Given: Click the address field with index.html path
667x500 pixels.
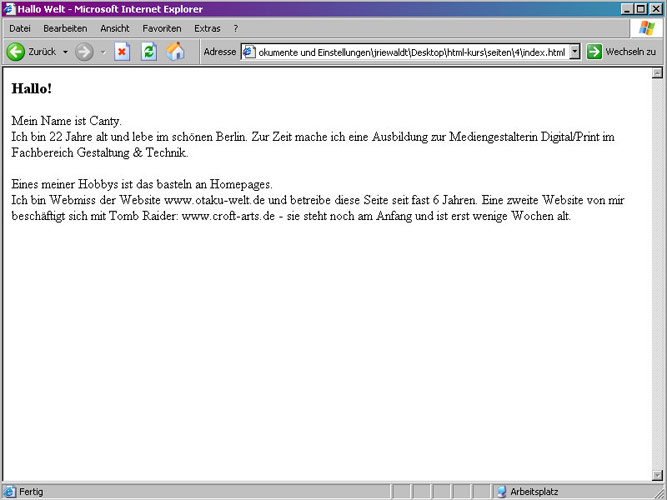Looking at the screenshot, I should pos(411,52).
